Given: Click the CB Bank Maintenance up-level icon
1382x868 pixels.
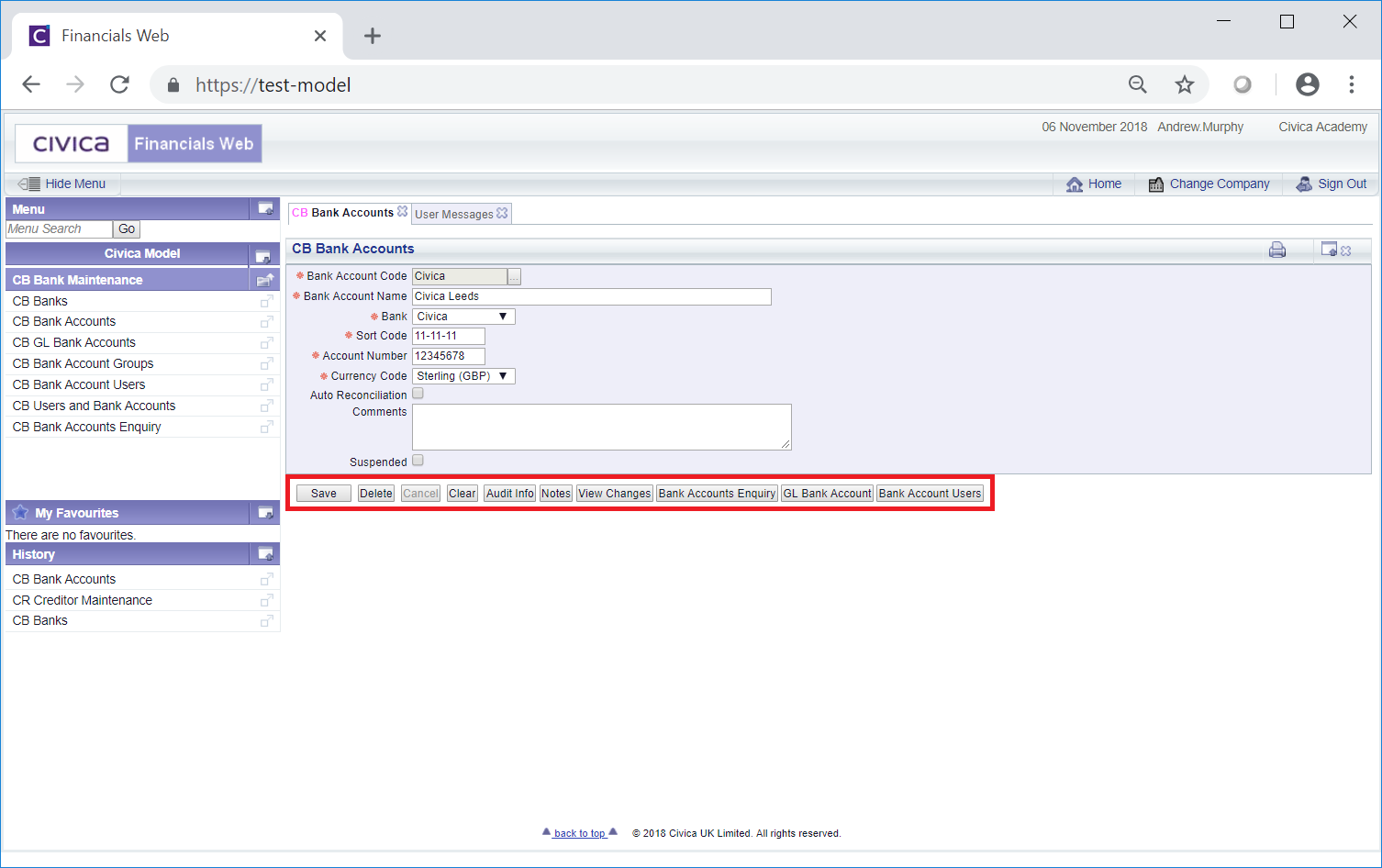Looking at the screenshot, I should 264,280.
